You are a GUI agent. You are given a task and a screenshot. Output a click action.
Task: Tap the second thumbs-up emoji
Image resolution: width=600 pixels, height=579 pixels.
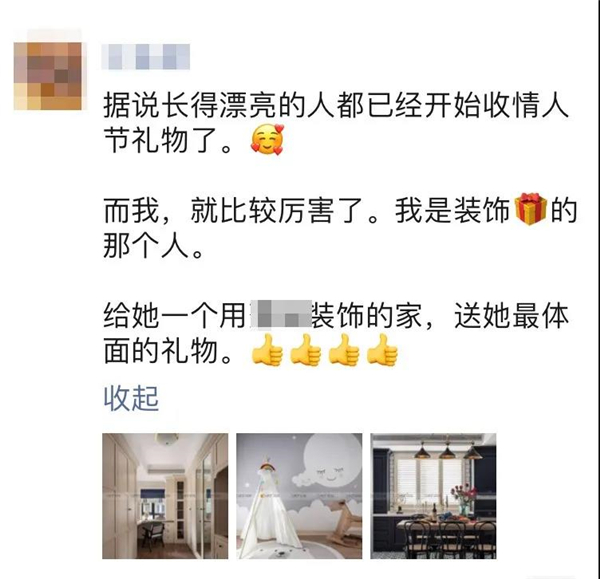tap(305, 350)
